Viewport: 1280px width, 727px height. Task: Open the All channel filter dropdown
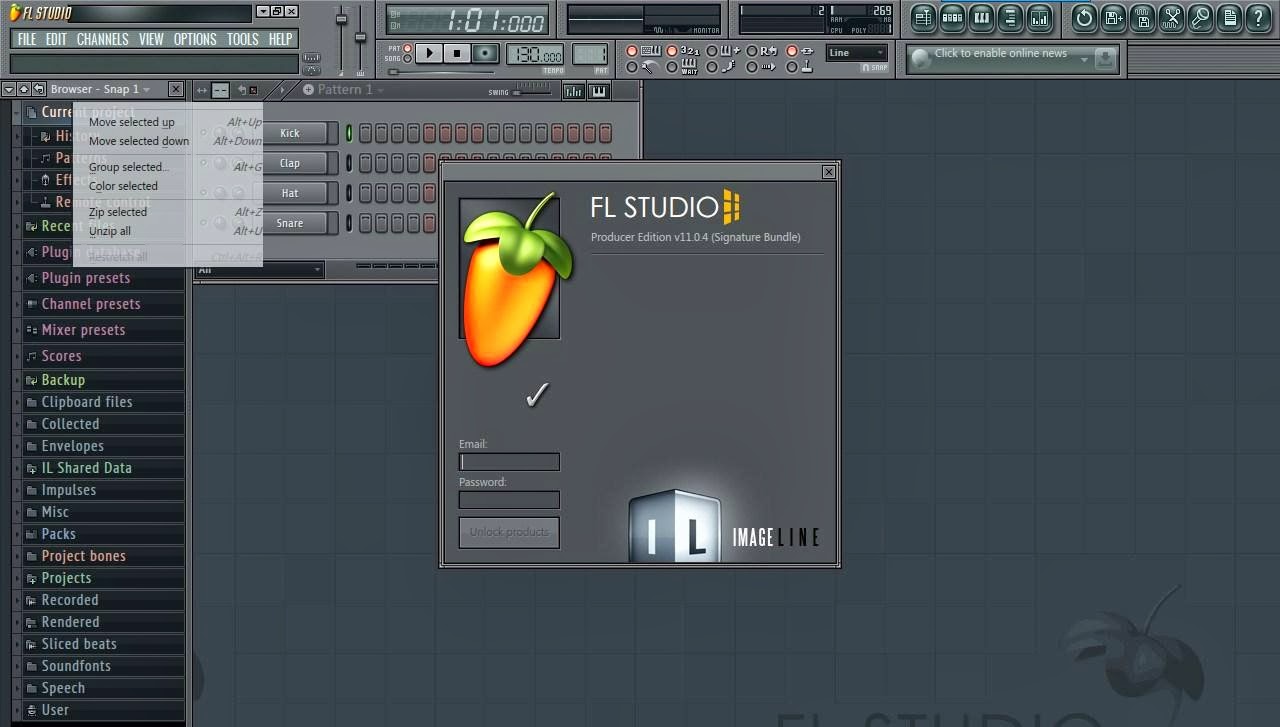[259, 270]
